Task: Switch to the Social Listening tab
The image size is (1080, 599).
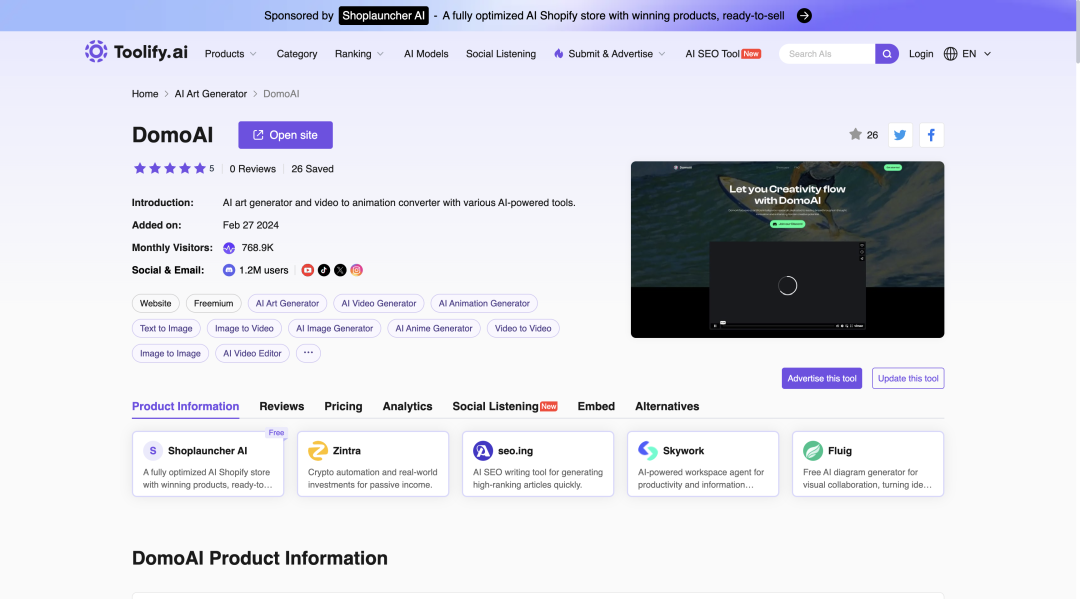Action: [504, 406]
